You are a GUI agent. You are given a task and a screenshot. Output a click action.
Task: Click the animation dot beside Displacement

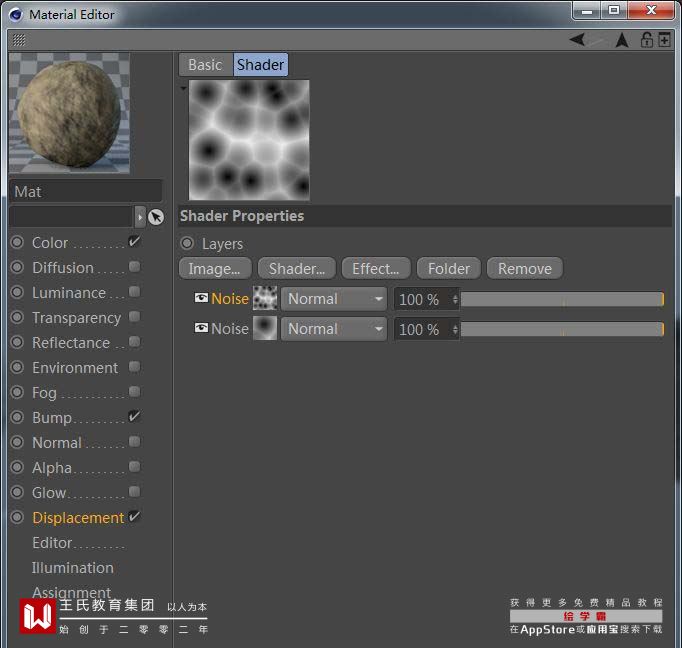pos(17,517)
